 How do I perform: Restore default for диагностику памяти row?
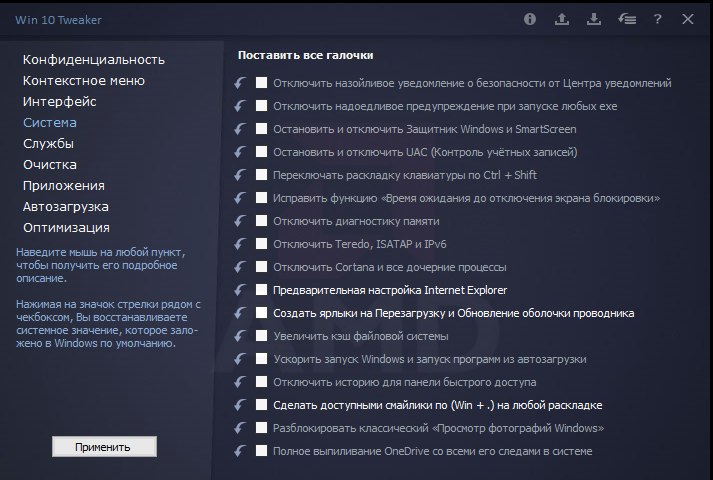(240, 221)
